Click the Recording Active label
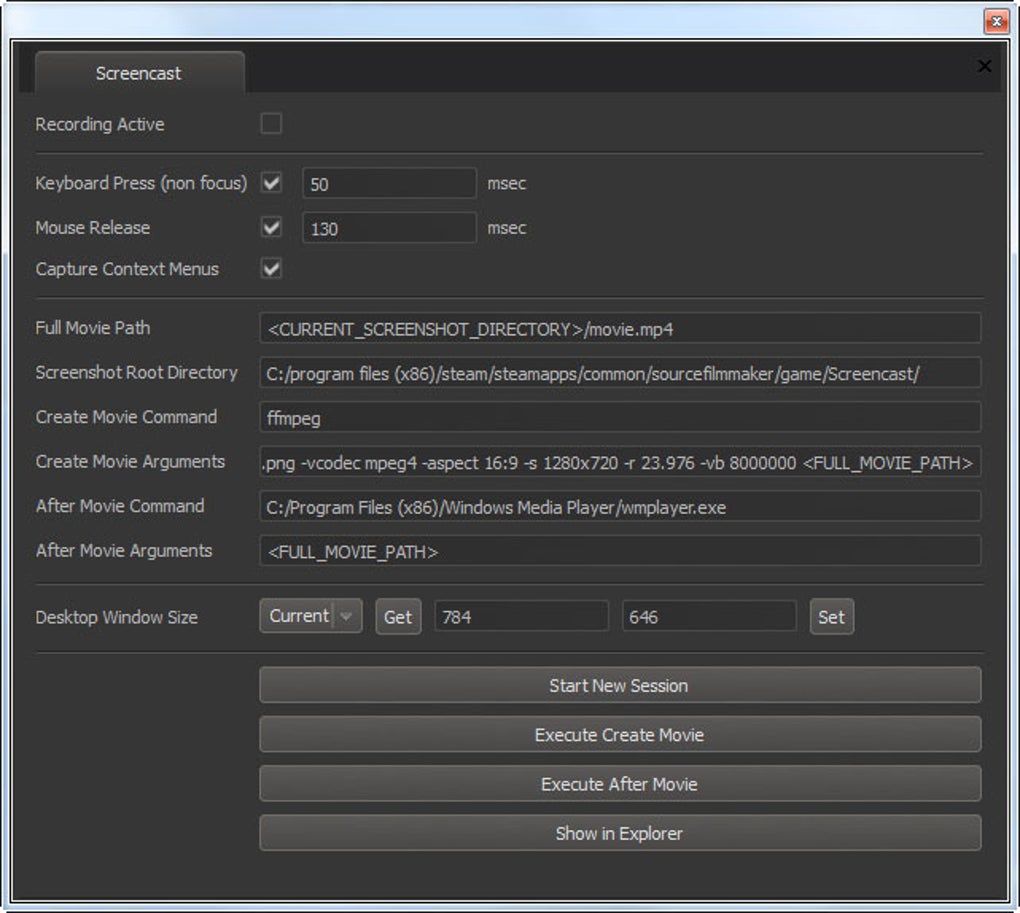 point(100,124)
